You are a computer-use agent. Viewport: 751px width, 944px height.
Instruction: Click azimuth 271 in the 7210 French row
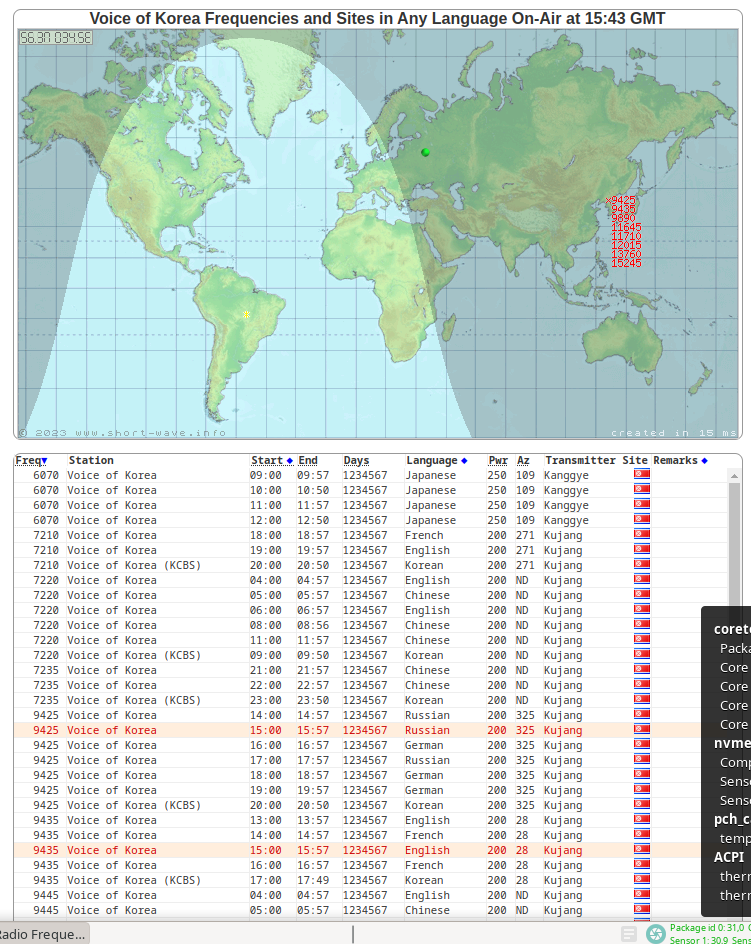click(x=525, y=535)
